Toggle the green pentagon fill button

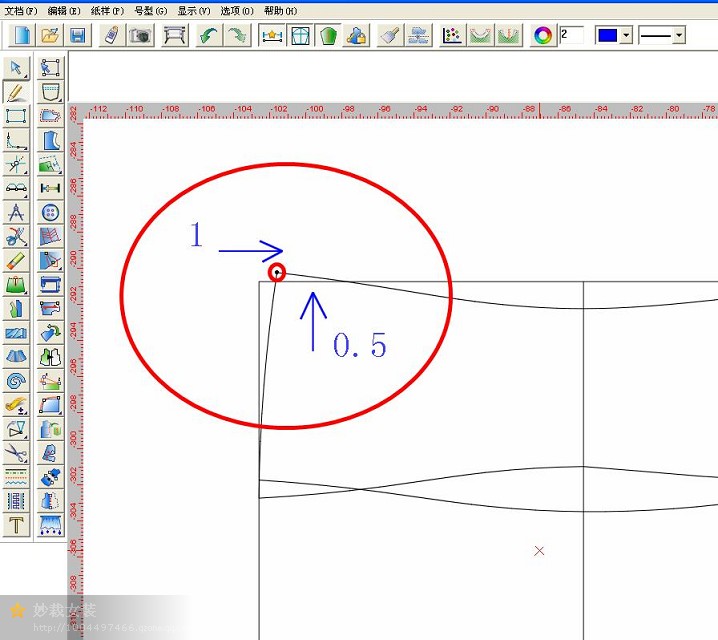[328, 35]
